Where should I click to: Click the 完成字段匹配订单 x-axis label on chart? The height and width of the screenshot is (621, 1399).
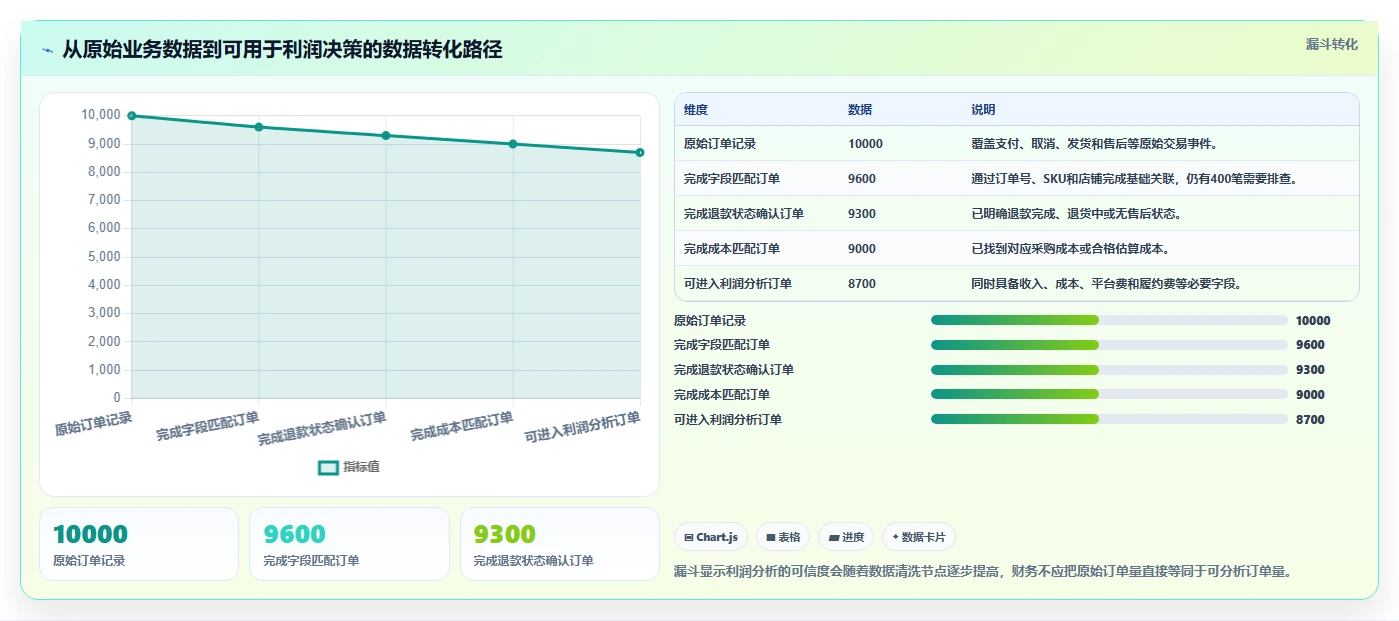(208, 426)
